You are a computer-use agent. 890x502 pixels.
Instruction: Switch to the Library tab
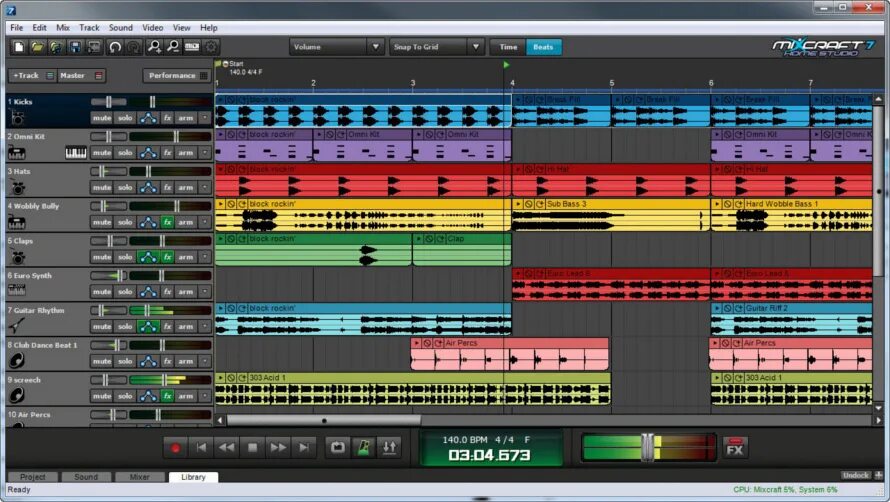[194, 477]
